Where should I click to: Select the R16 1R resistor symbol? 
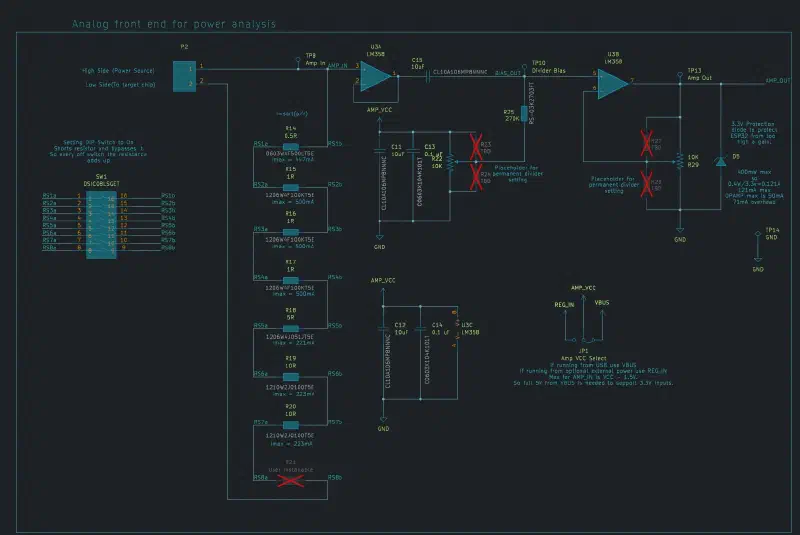click(x=290, y=232)
